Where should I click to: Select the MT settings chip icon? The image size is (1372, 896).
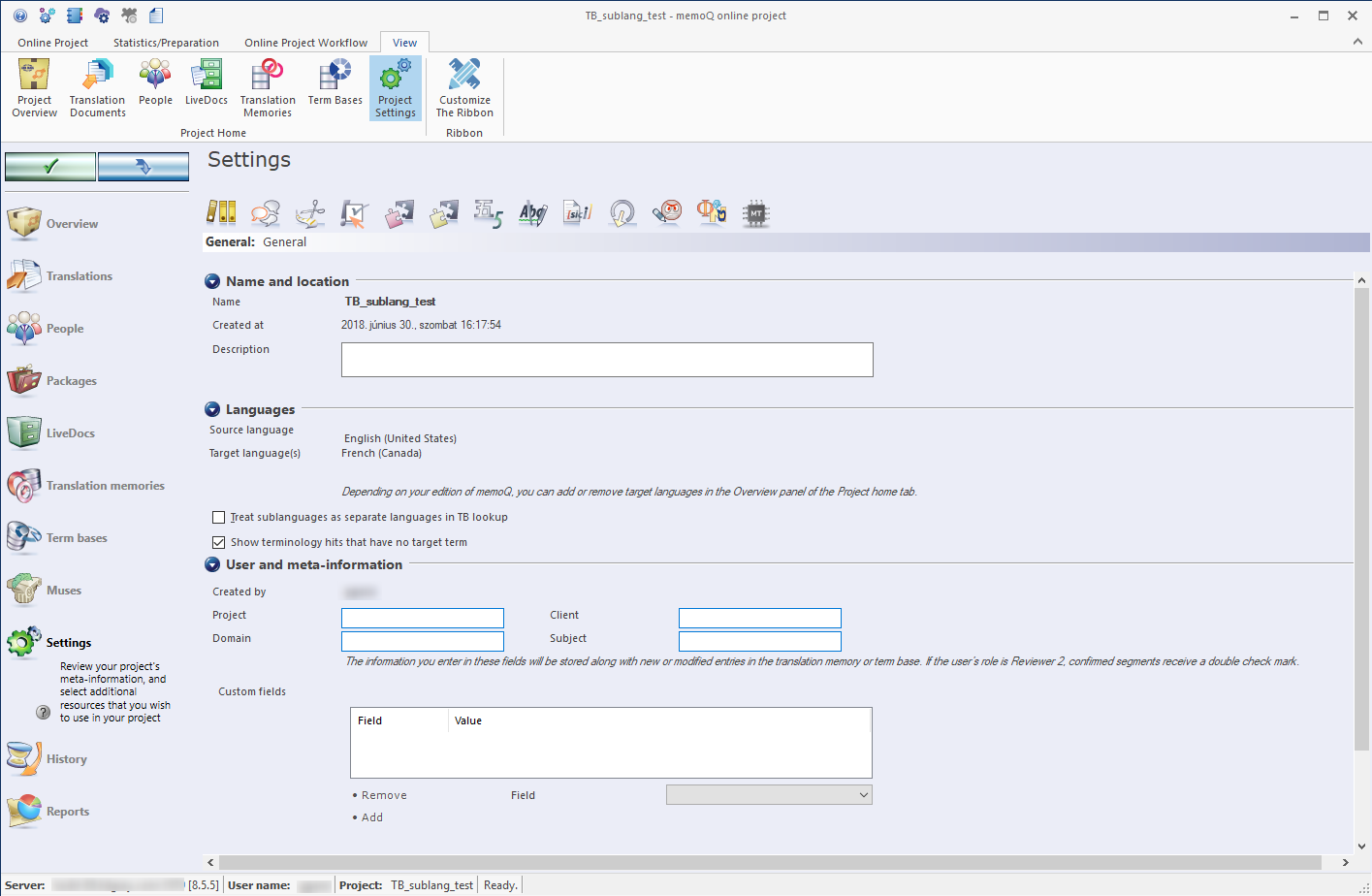point(756,213)
